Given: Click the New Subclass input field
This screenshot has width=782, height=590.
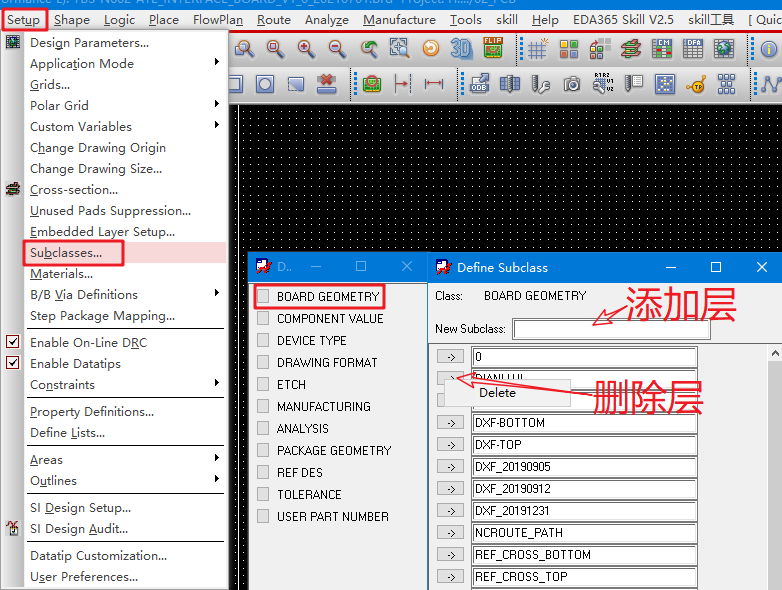Looking at the screenshot, I should click(611, 329).
